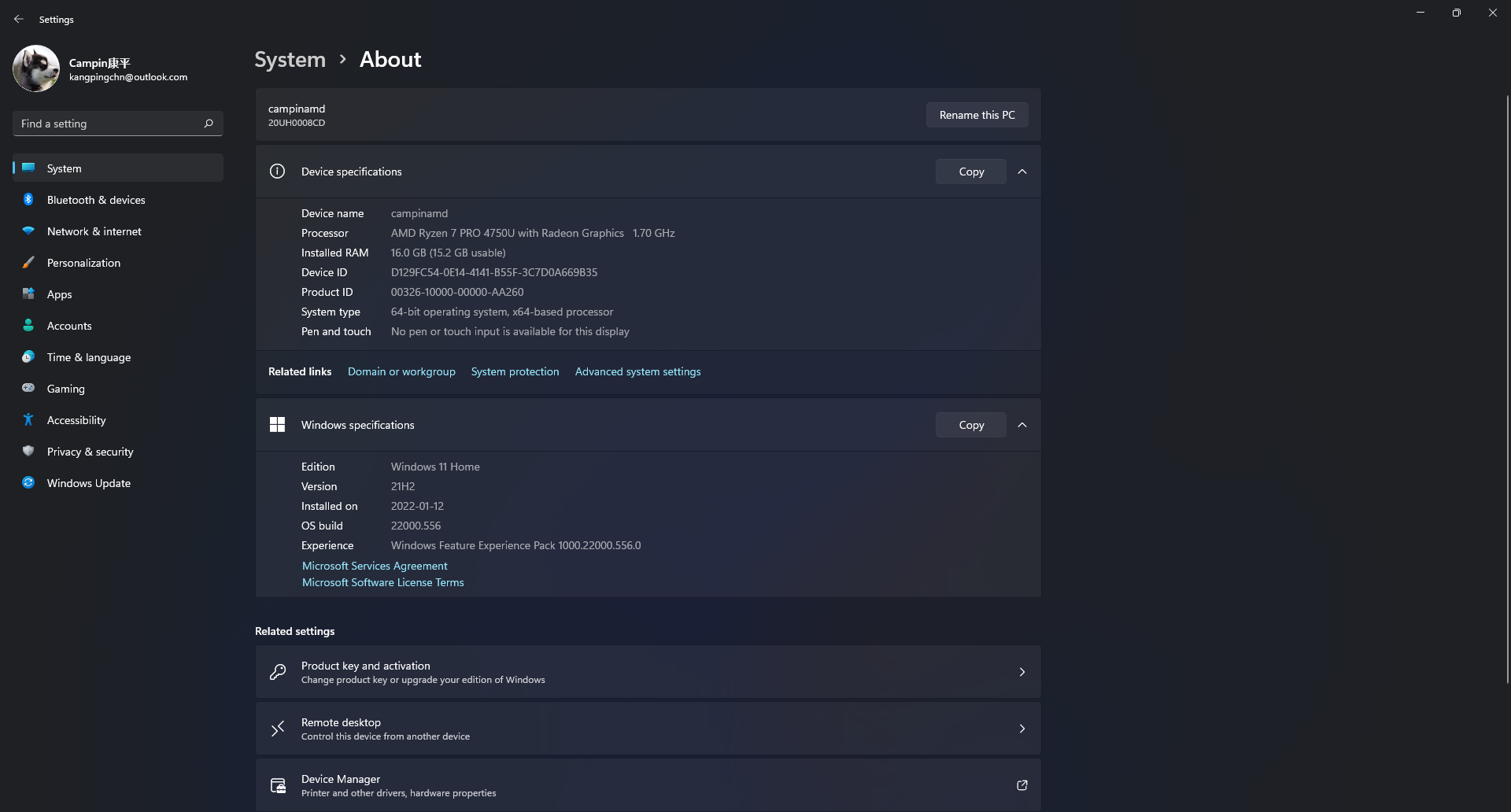The height and width of the screenshot is (812, 1511).
Task: Click the Privacy & security shield icon
Action: (x=28, y=451)
